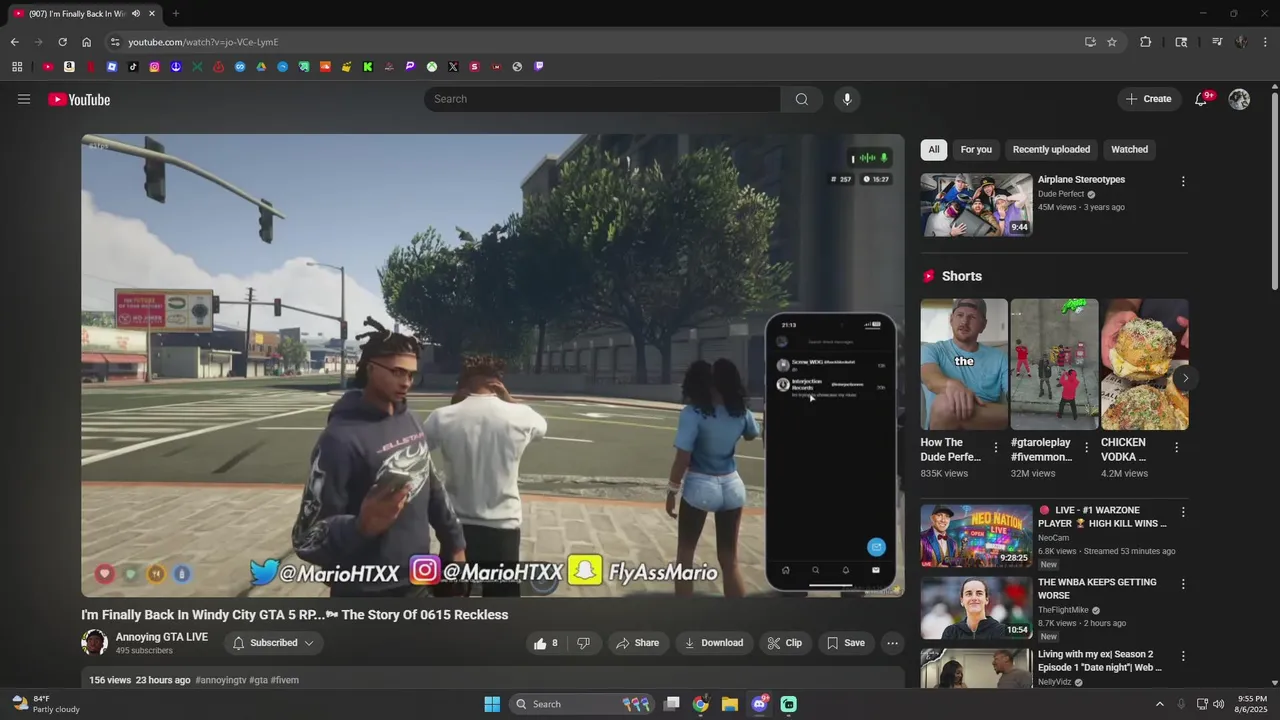
Task: View site information icon in address bar
Action: click(x=115, y=42)
